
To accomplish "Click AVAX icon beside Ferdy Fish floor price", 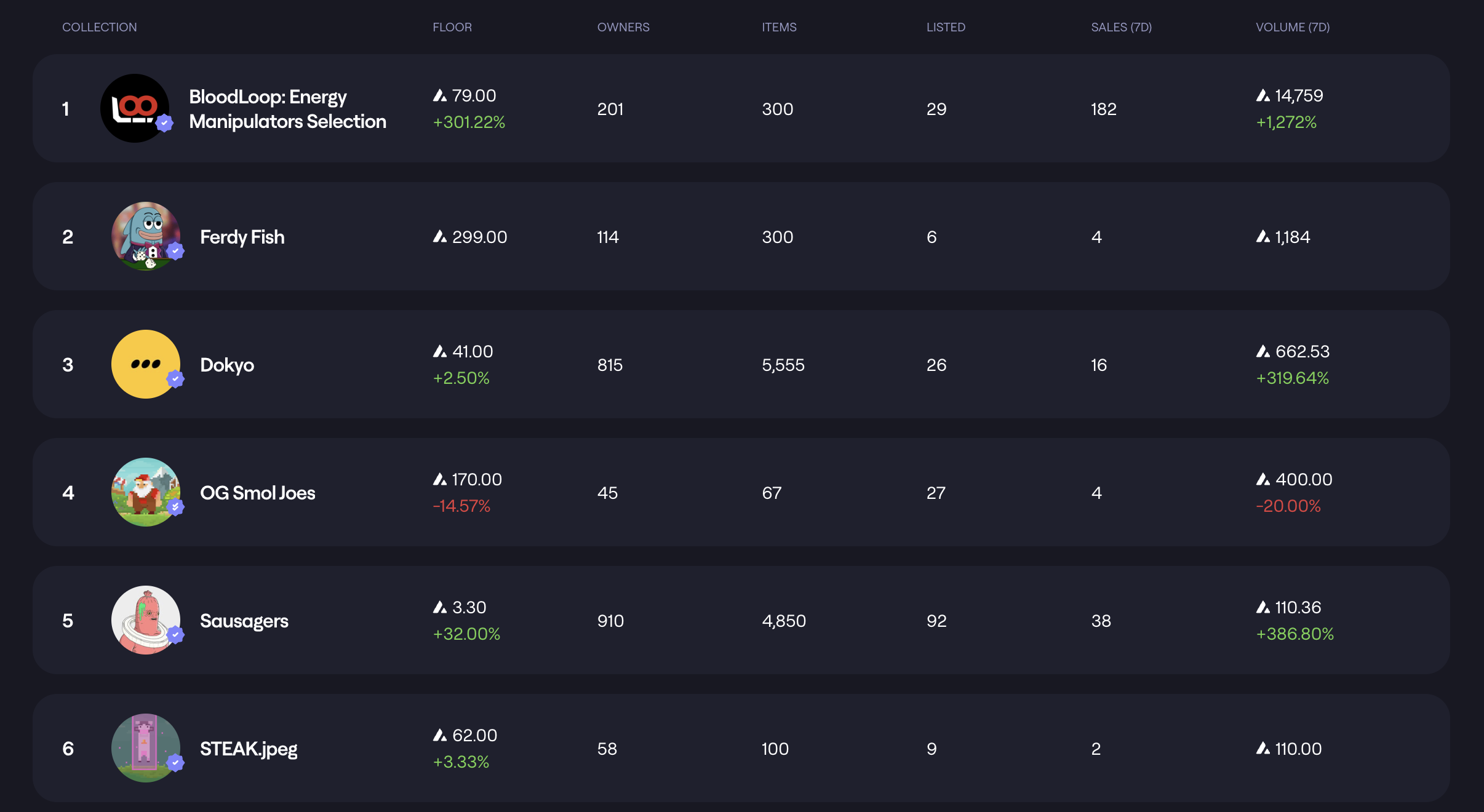I will (x=440, y=237).
